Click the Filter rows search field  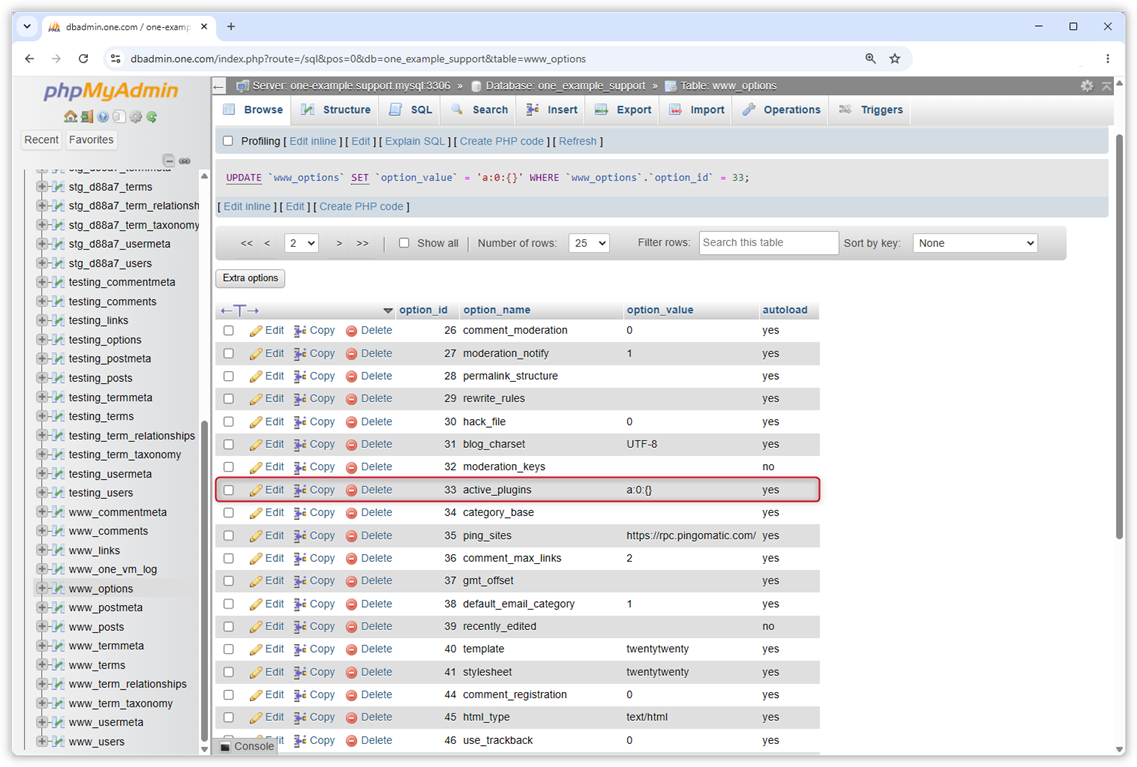(769, 243)
